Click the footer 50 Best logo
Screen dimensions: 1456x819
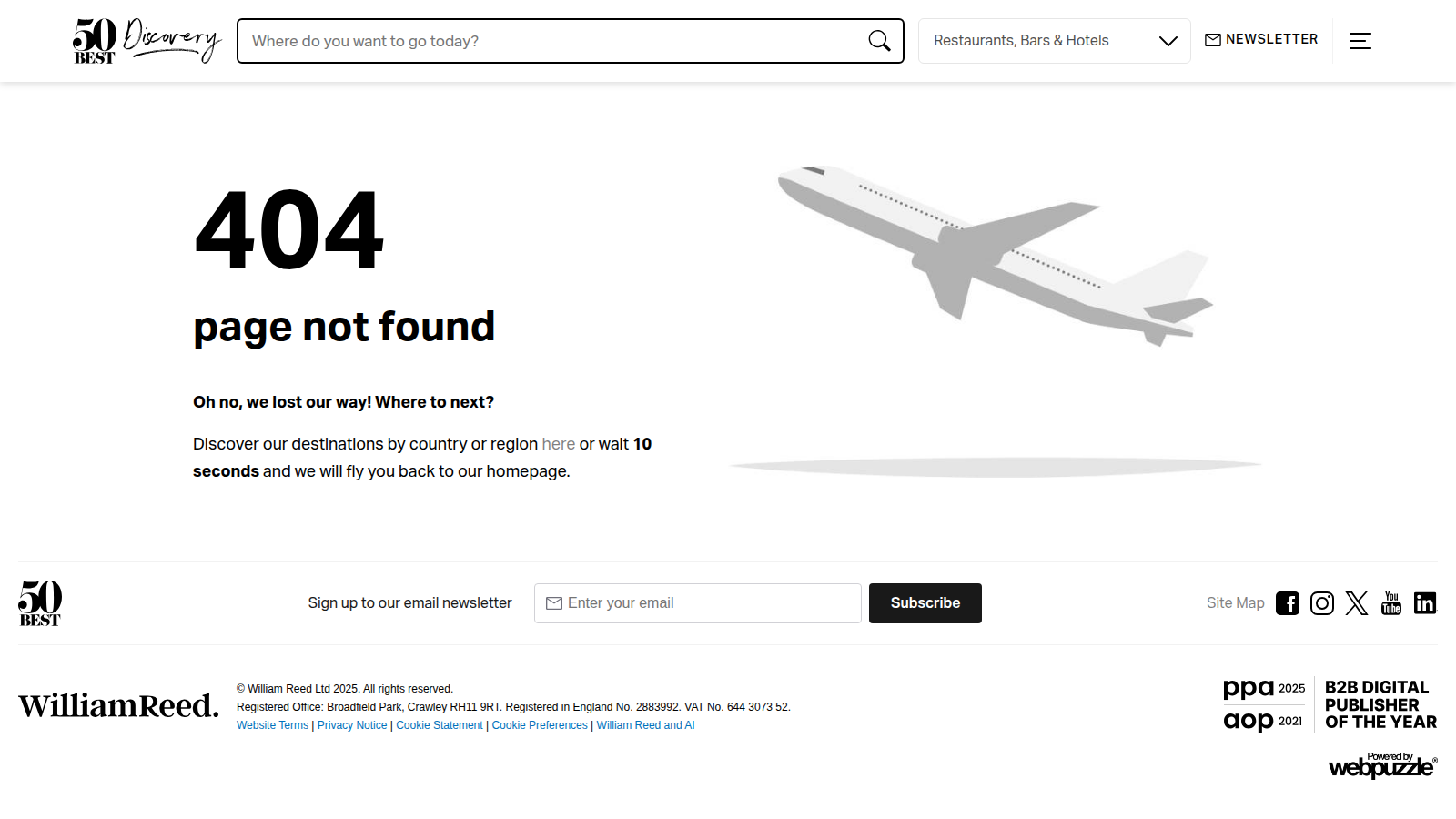pyautogui.click(x=40, y=603)
